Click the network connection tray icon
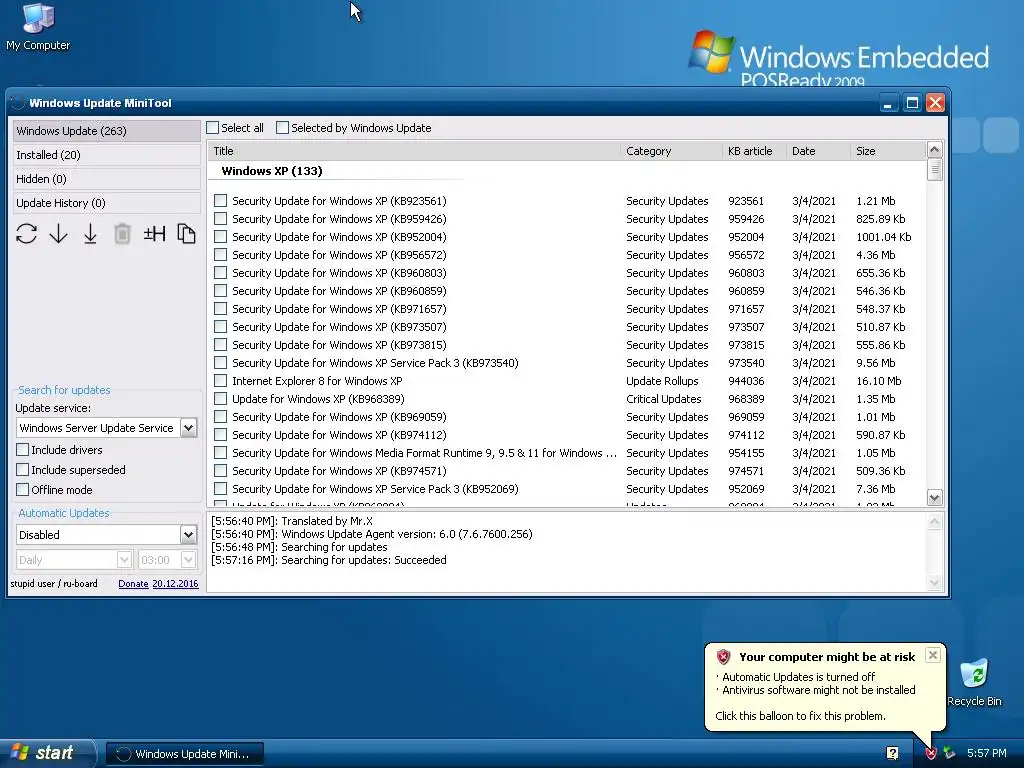1024x768 pixels. [950, 753]
